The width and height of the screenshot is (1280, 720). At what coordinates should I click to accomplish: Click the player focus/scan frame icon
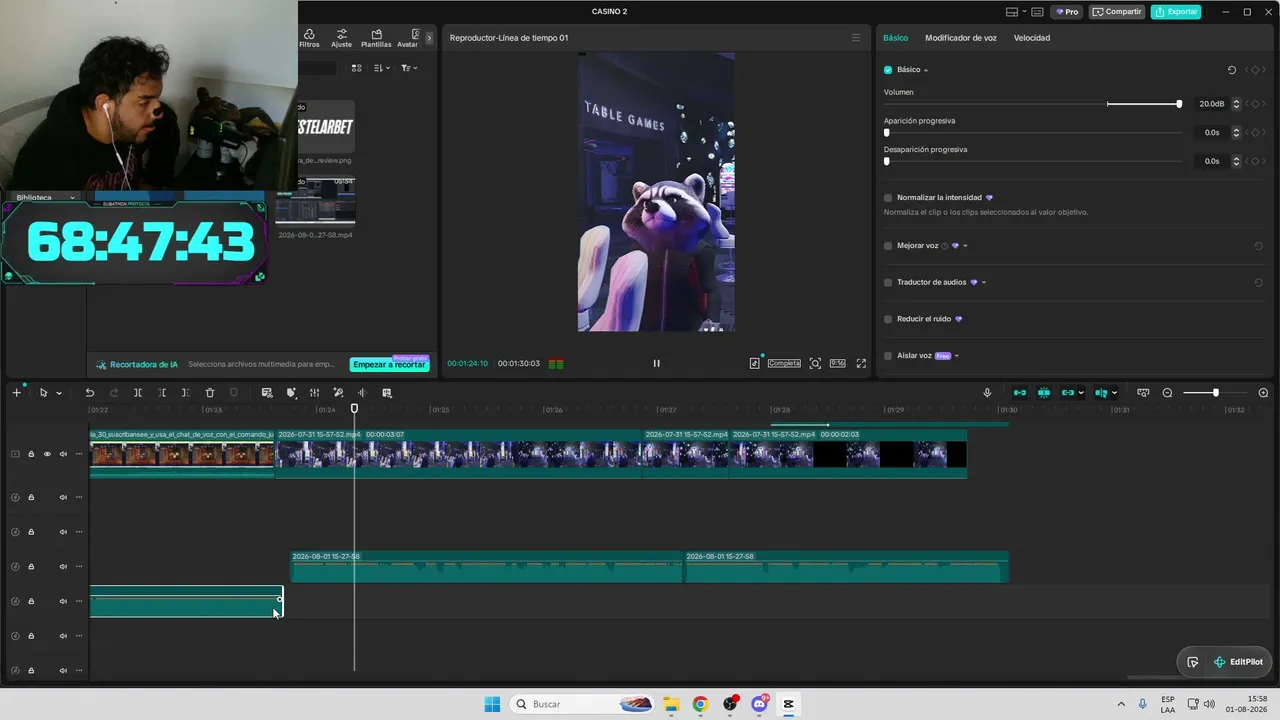point(815,363)
